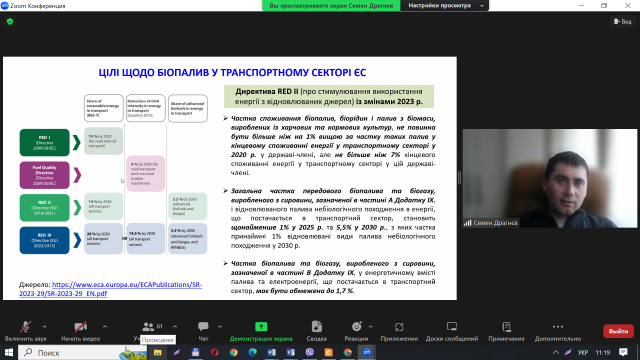Open the Чат chat icon
Image resolution: width=640 pixels, height=360 pixels.
(203, 327)
